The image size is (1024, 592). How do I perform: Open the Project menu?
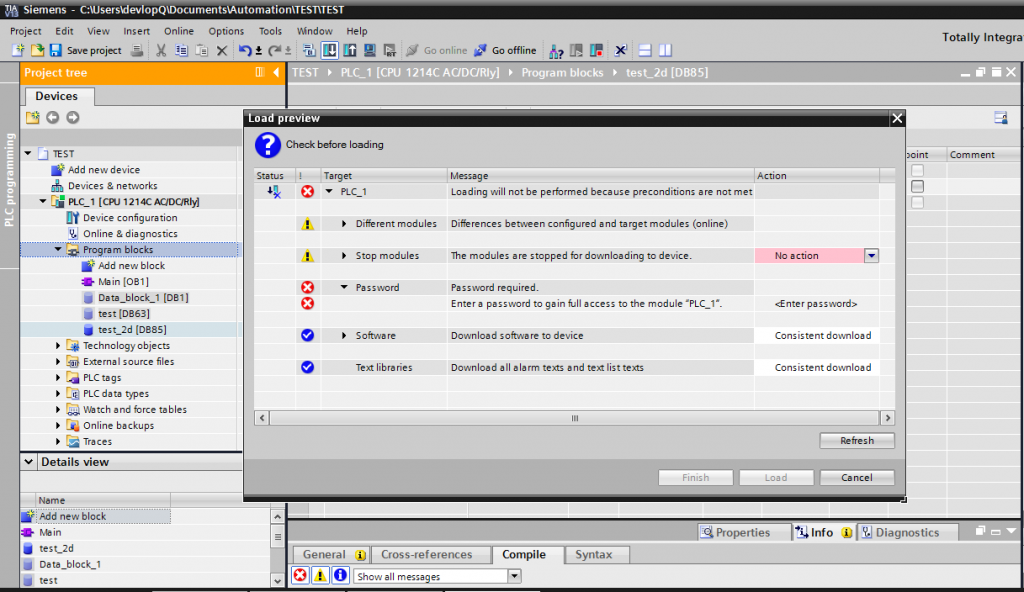point(25,31)
